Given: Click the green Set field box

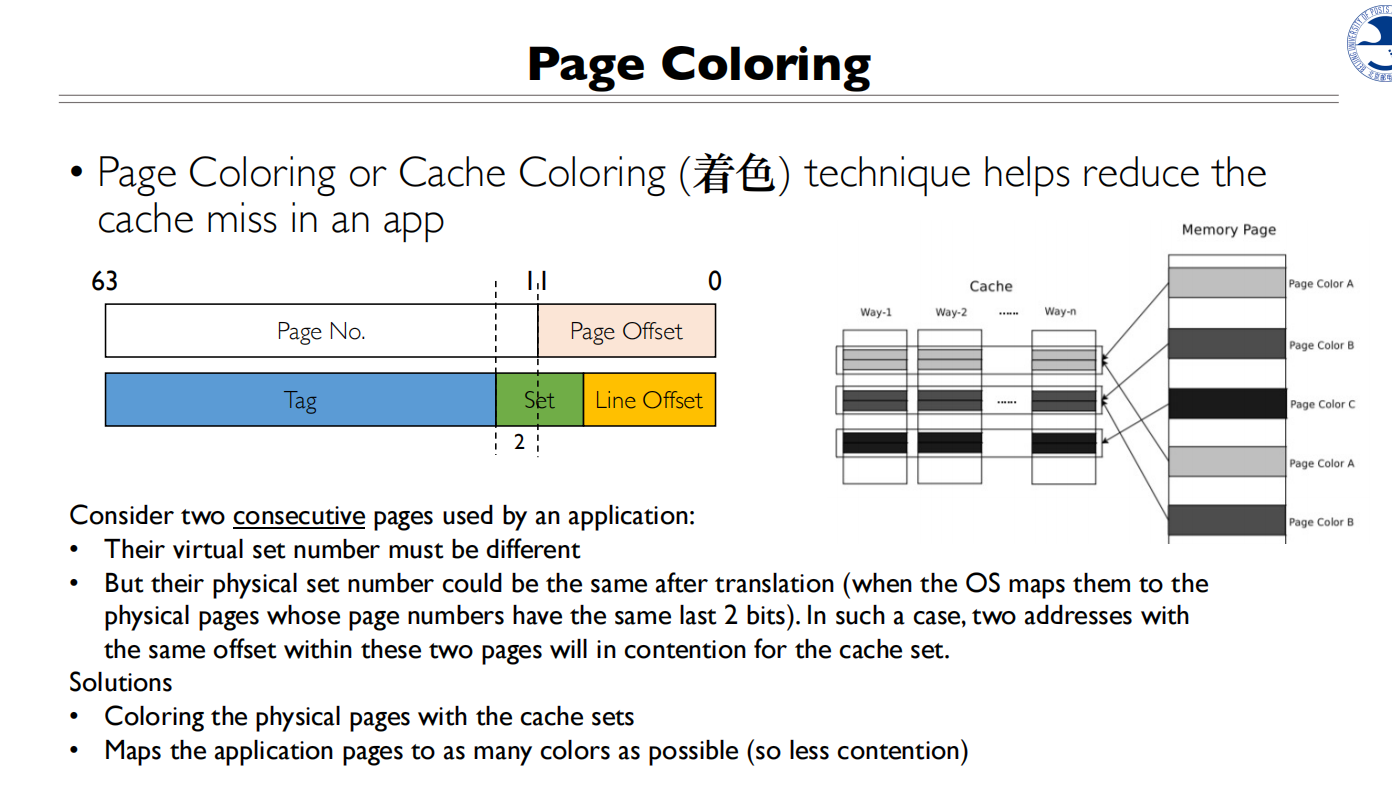Looking at the screenshot, I should [x=539, y=400].
